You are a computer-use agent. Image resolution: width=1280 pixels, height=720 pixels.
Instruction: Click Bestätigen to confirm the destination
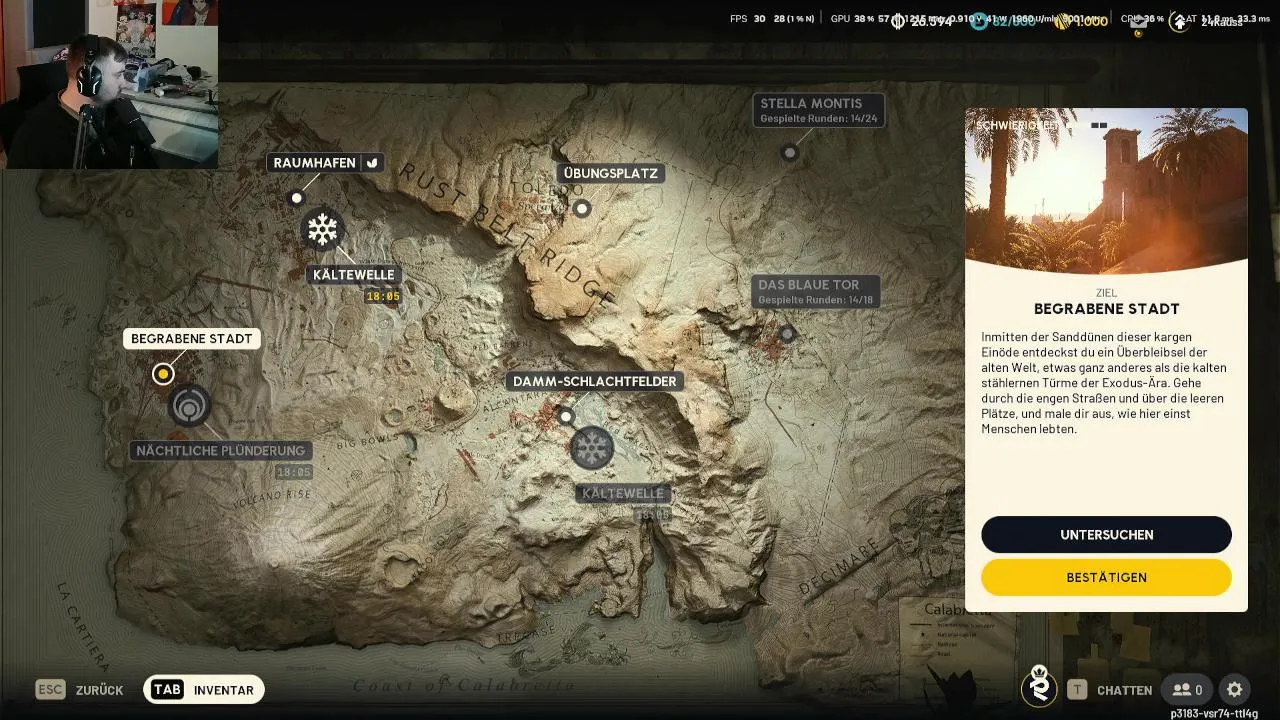(1106, 577)
